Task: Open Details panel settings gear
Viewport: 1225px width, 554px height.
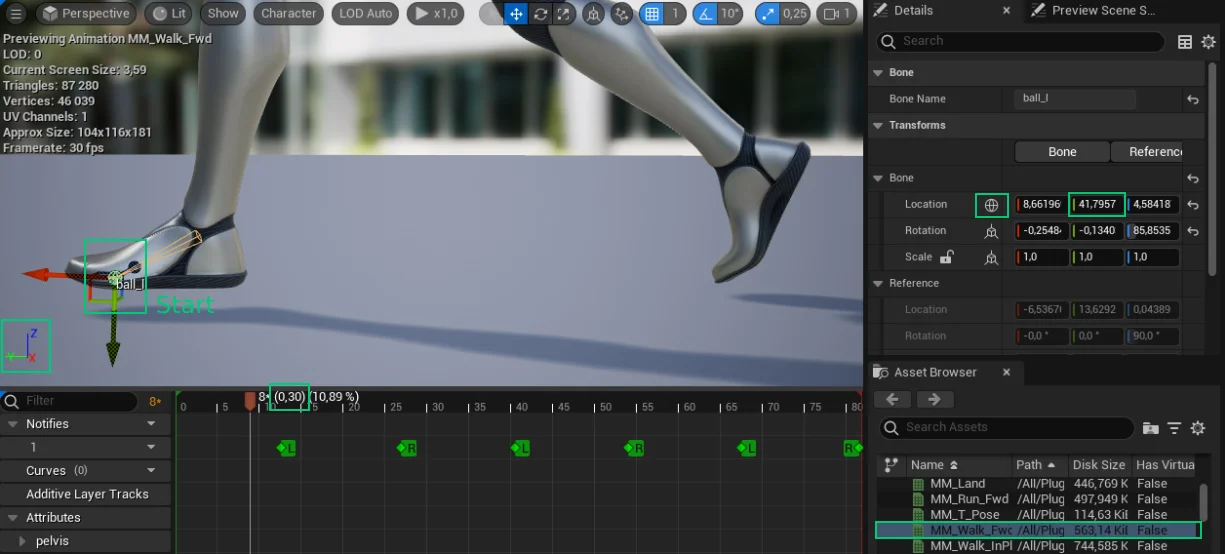Action: tap(1208, 41)
